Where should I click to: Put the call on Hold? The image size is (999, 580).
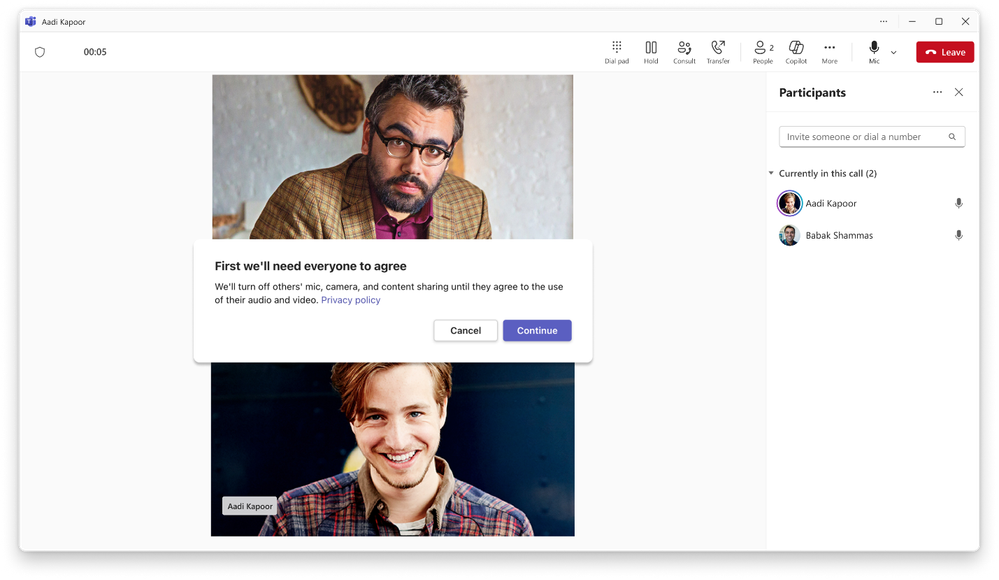(x=650, y=51)
